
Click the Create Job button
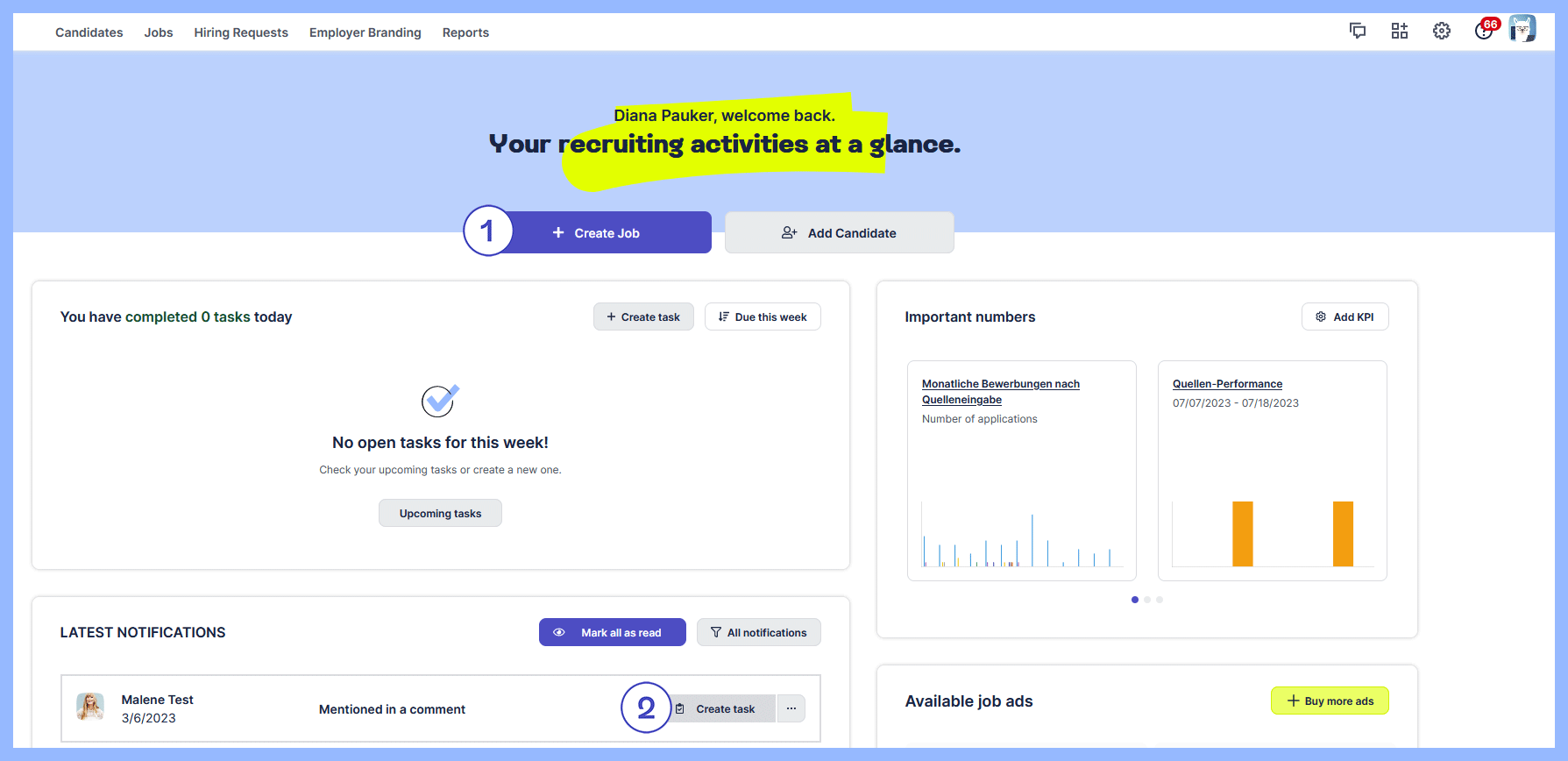point(607,233)
